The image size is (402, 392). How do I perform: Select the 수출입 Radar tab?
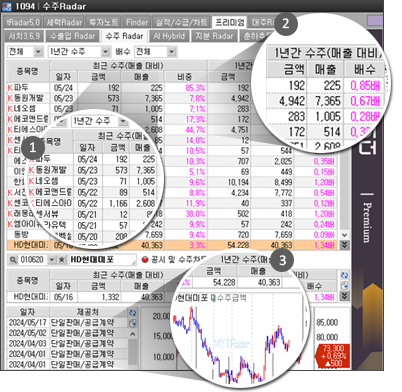click(72, 36)
